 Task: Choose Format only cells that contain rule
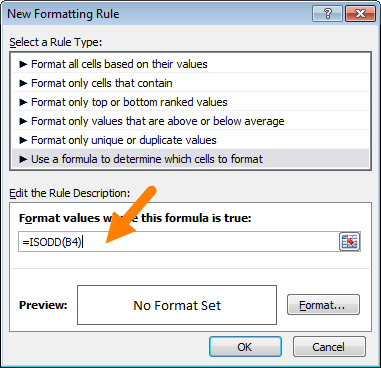pos(191,83)
